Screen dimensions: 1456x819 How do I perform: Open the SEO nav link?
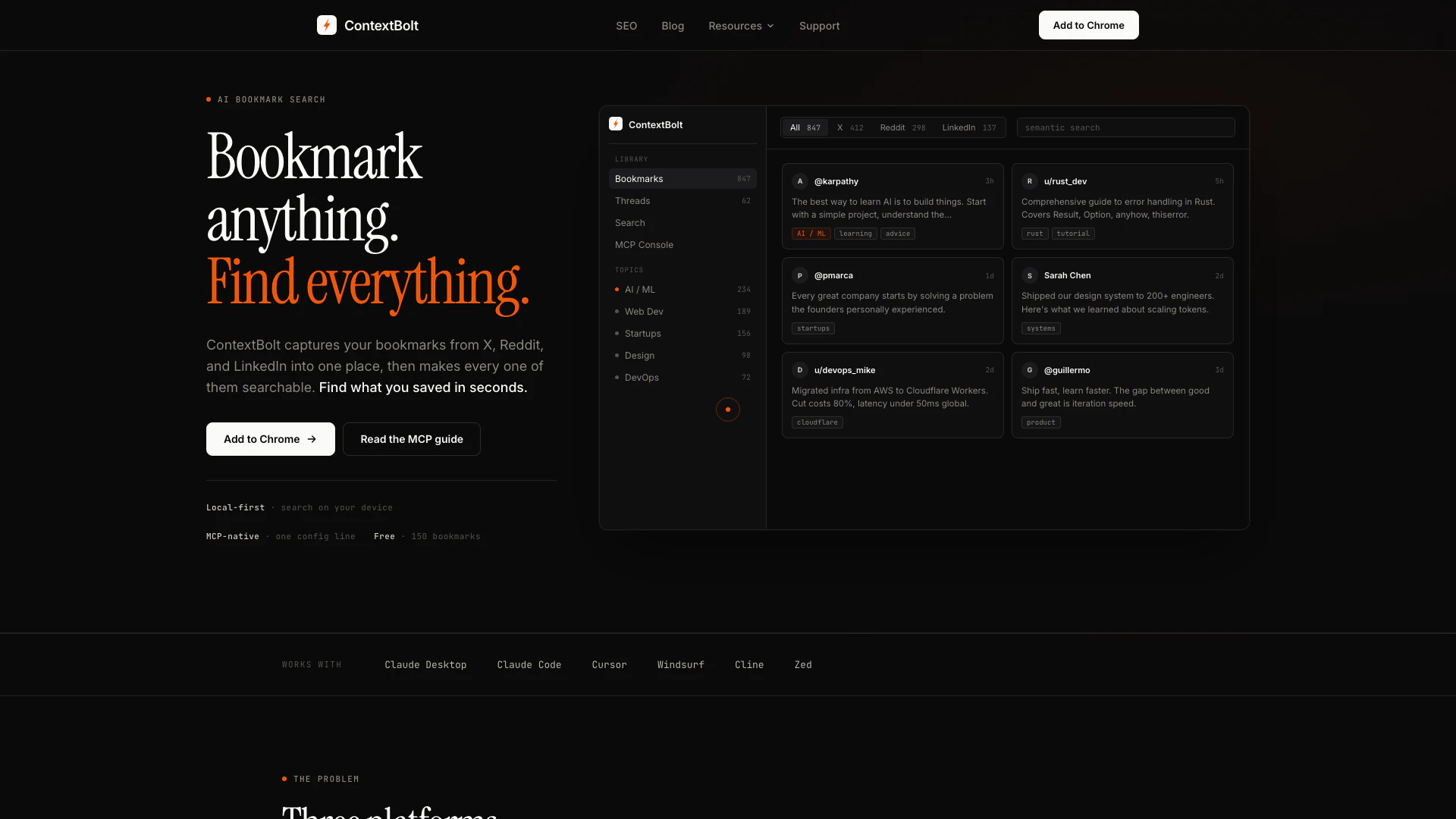tap(626, 26)
